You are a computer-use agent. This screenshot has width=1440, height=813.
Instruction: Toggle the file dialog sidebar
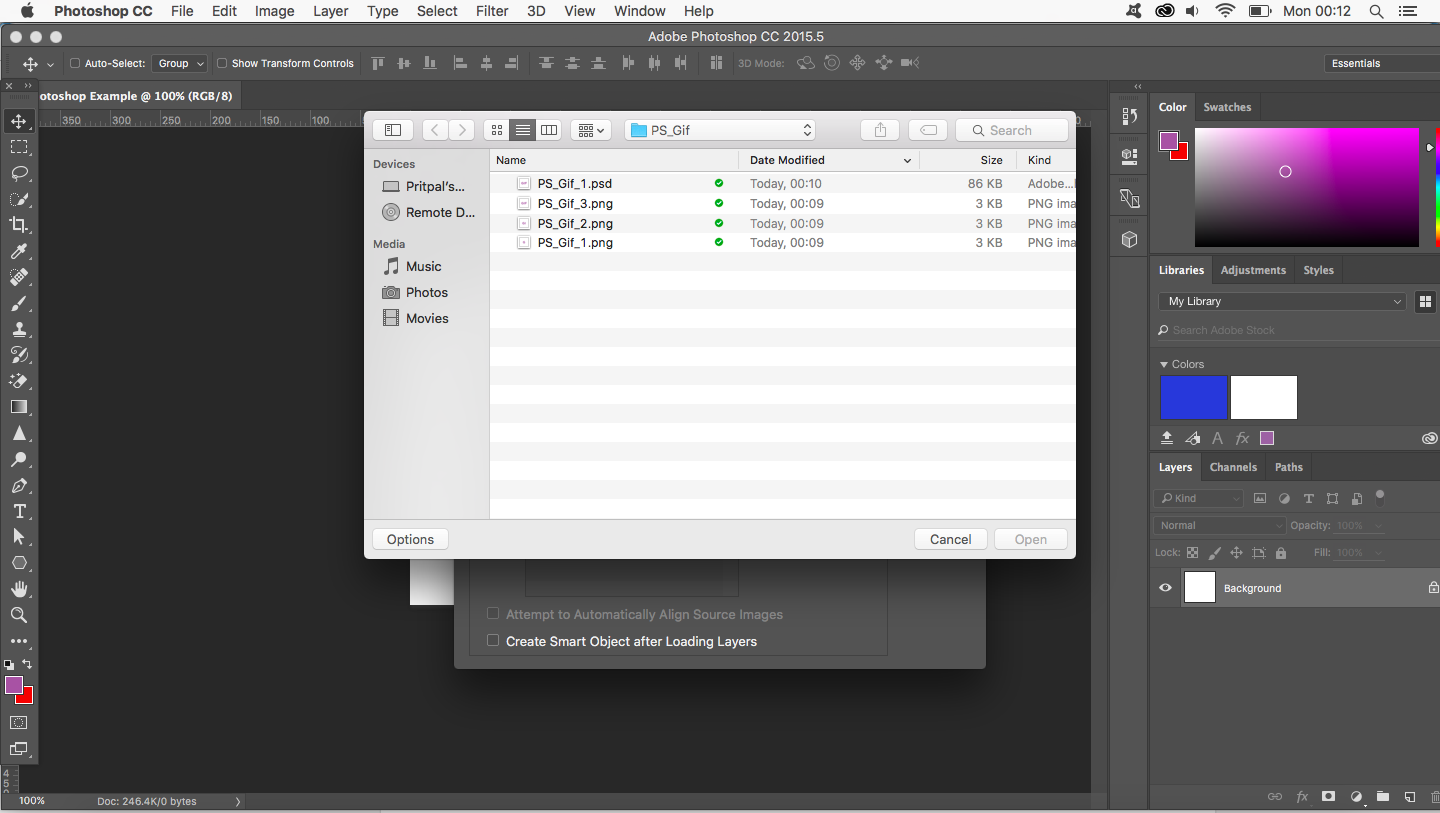click(x=393, y=130)
